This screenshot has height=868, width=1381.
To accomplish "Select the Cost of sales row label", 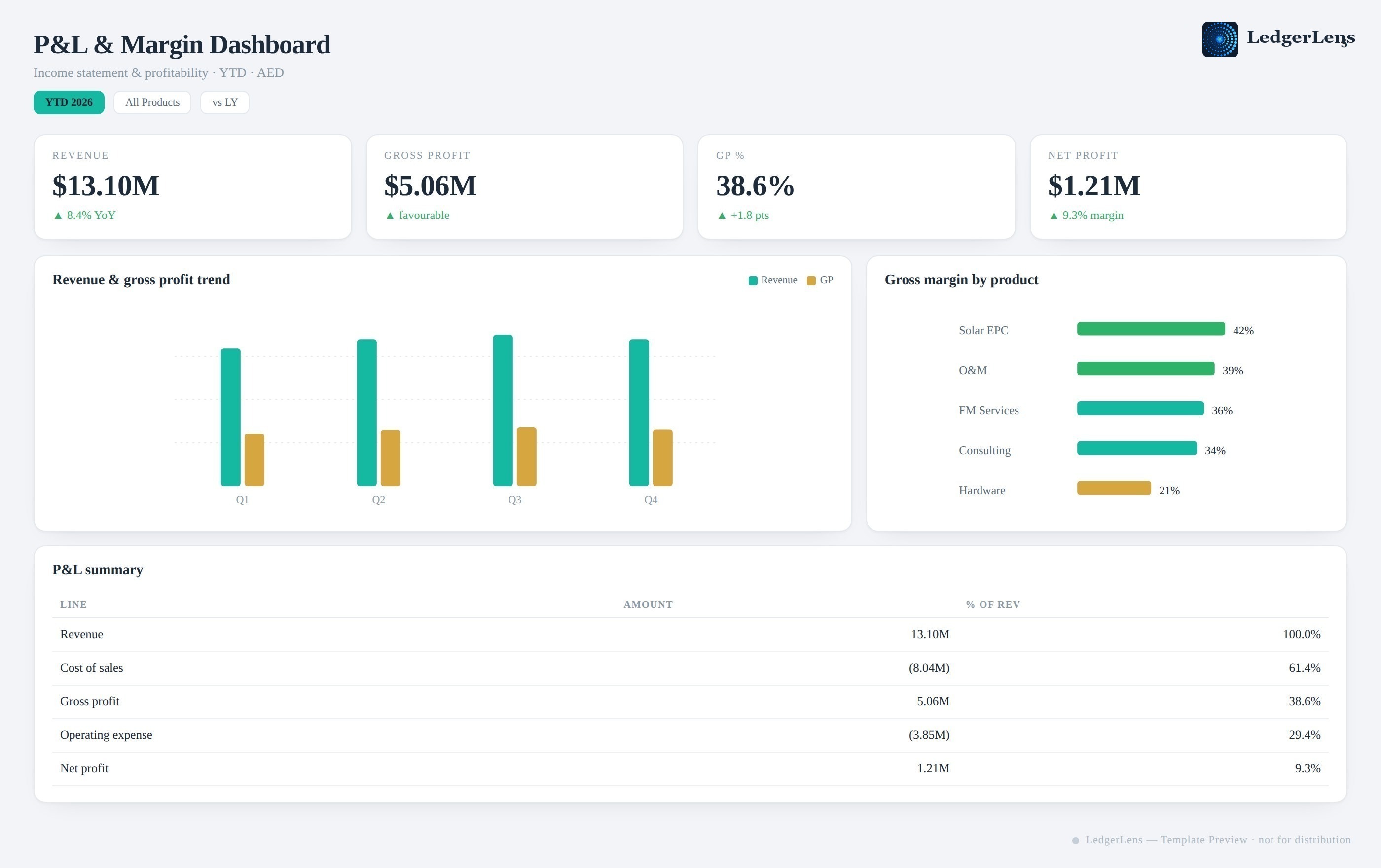I will pos(91,668).
